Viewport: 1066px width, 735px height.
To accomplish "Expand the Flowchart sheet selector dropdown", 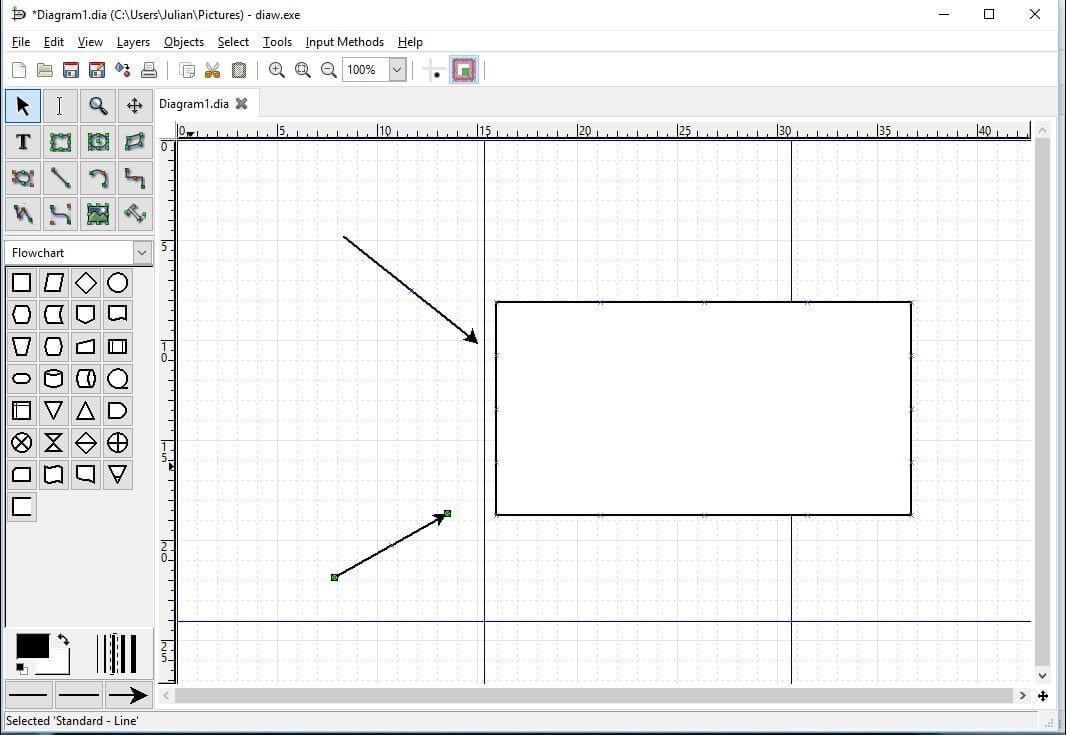I will tap(141, 253).
